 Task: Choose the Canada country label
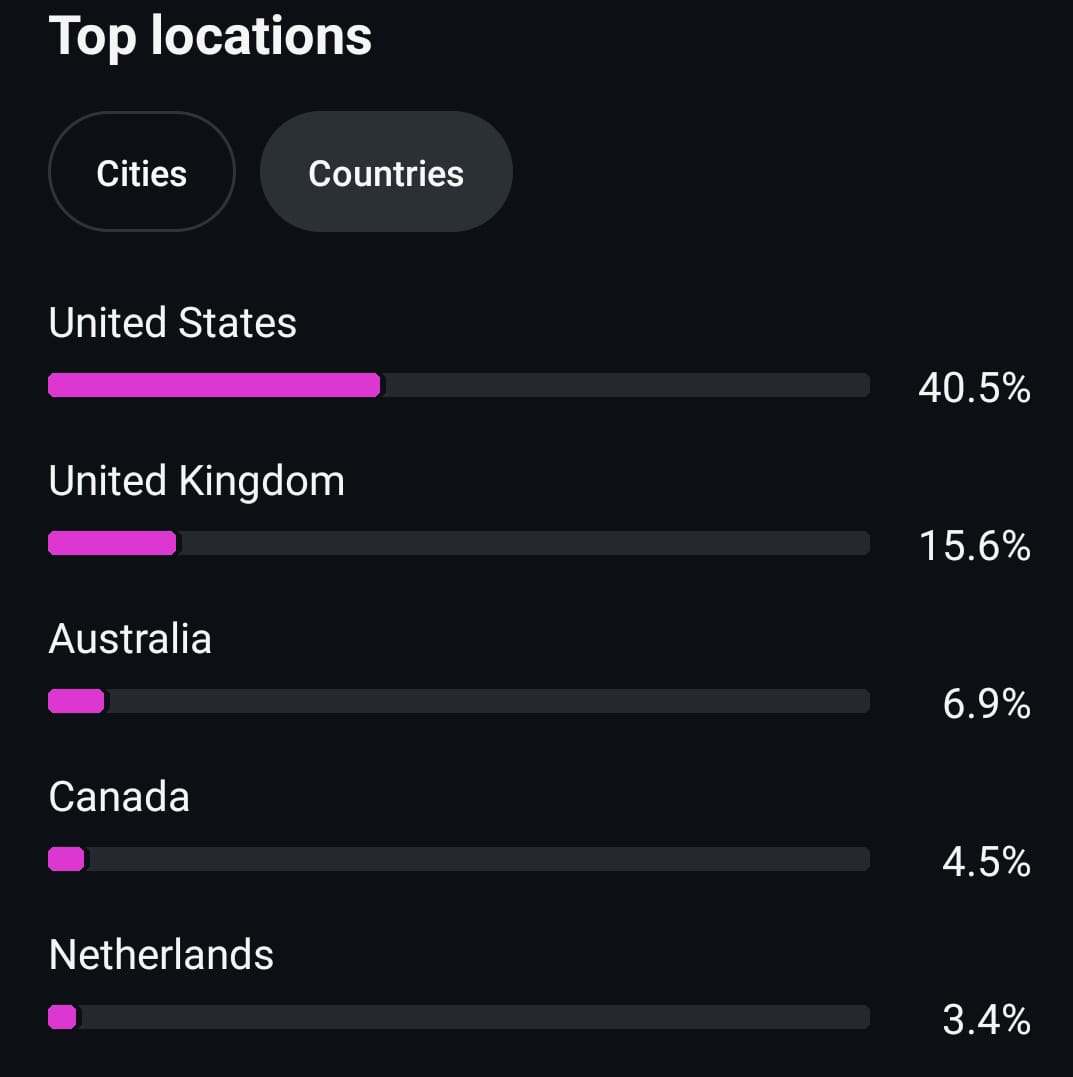pyautogui.click(x=119, y=797)
